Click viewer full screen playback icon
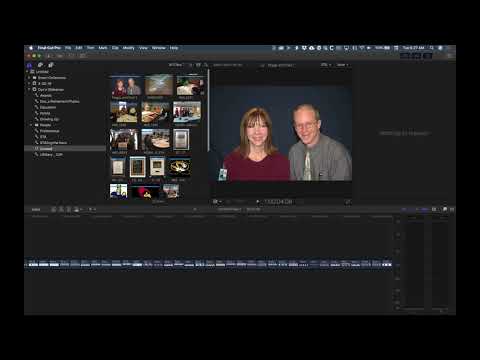 click(348, 202)
